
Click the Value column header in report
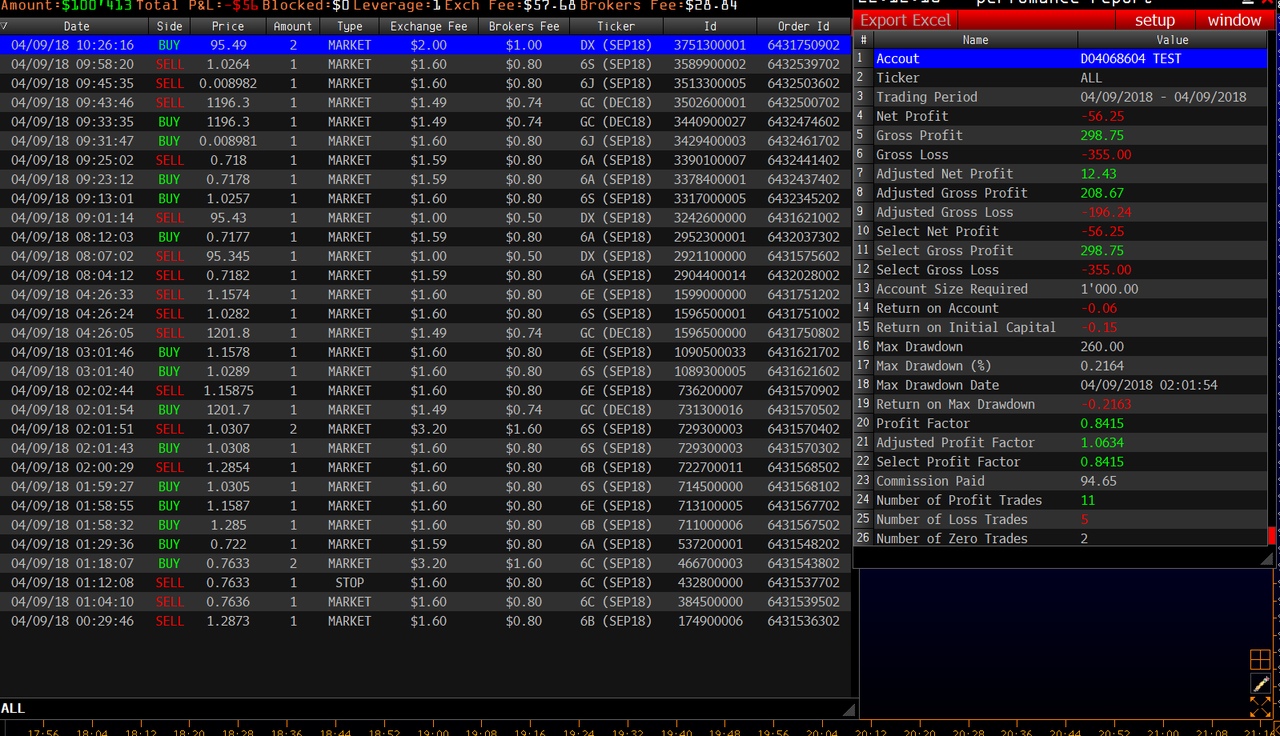[x=1171, y=40]
